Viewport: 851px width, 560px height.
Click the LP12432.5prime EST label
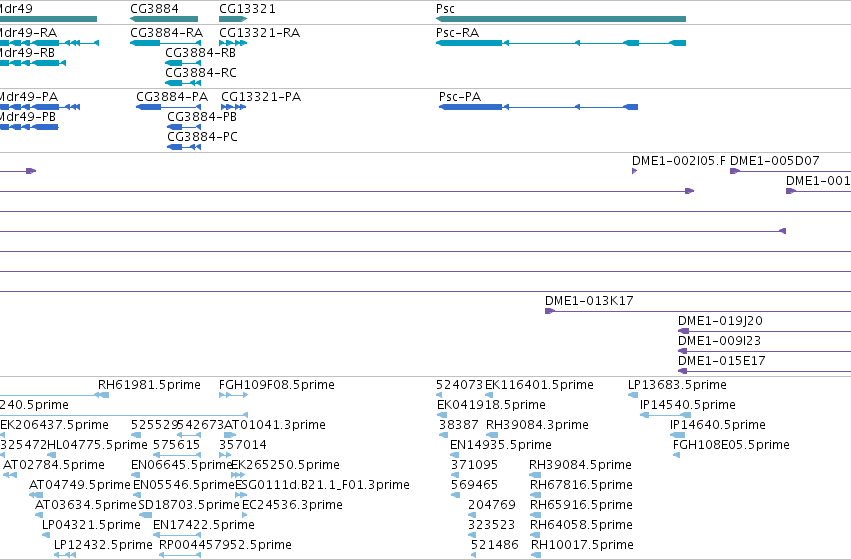pyautogui.click(x=103, y=545)
